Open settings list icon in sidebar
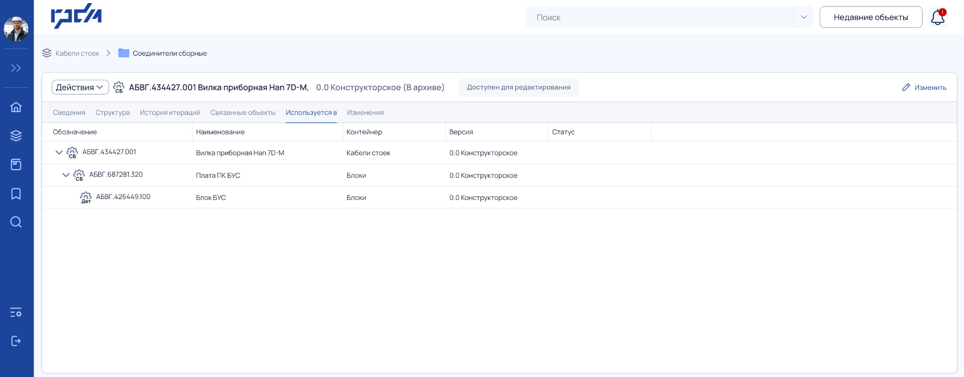This screenshot has height=377, width=964. [16, 312]
